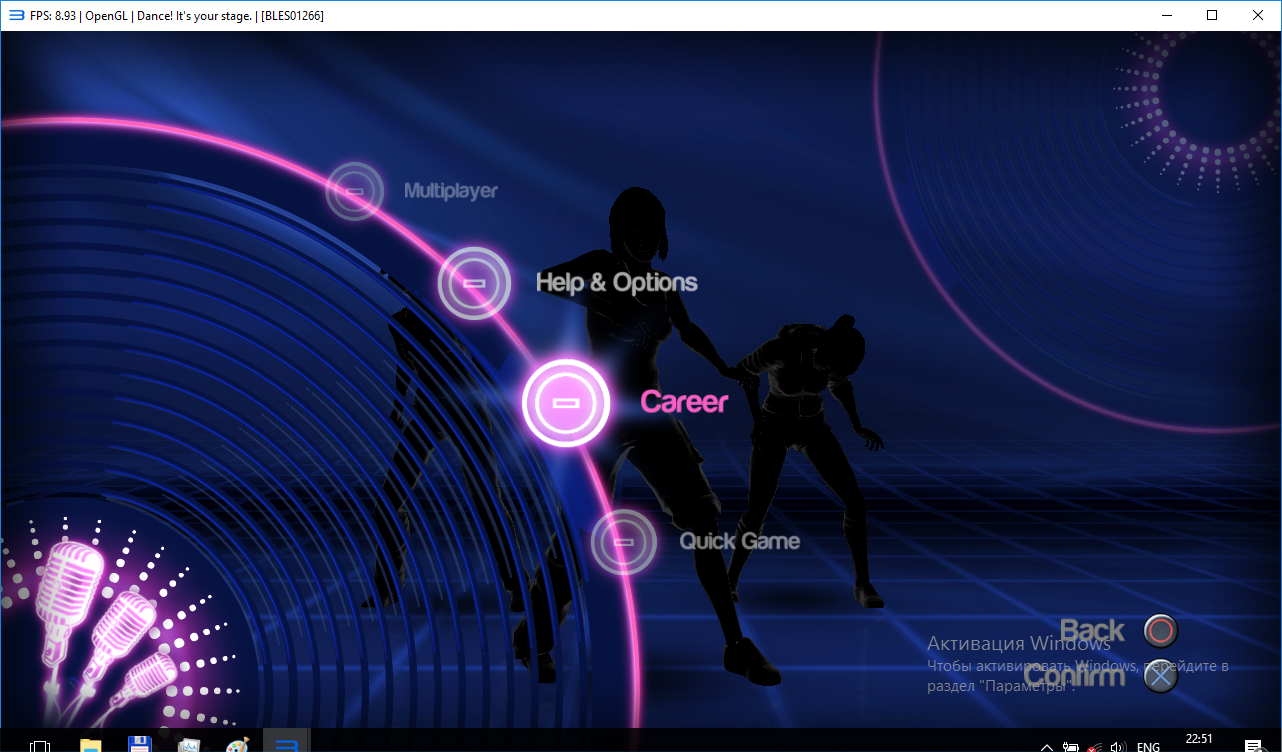The height and width of the screenshot is (752, 1282).
Task: Click the Help & Options label
Action: coord(616,283)
